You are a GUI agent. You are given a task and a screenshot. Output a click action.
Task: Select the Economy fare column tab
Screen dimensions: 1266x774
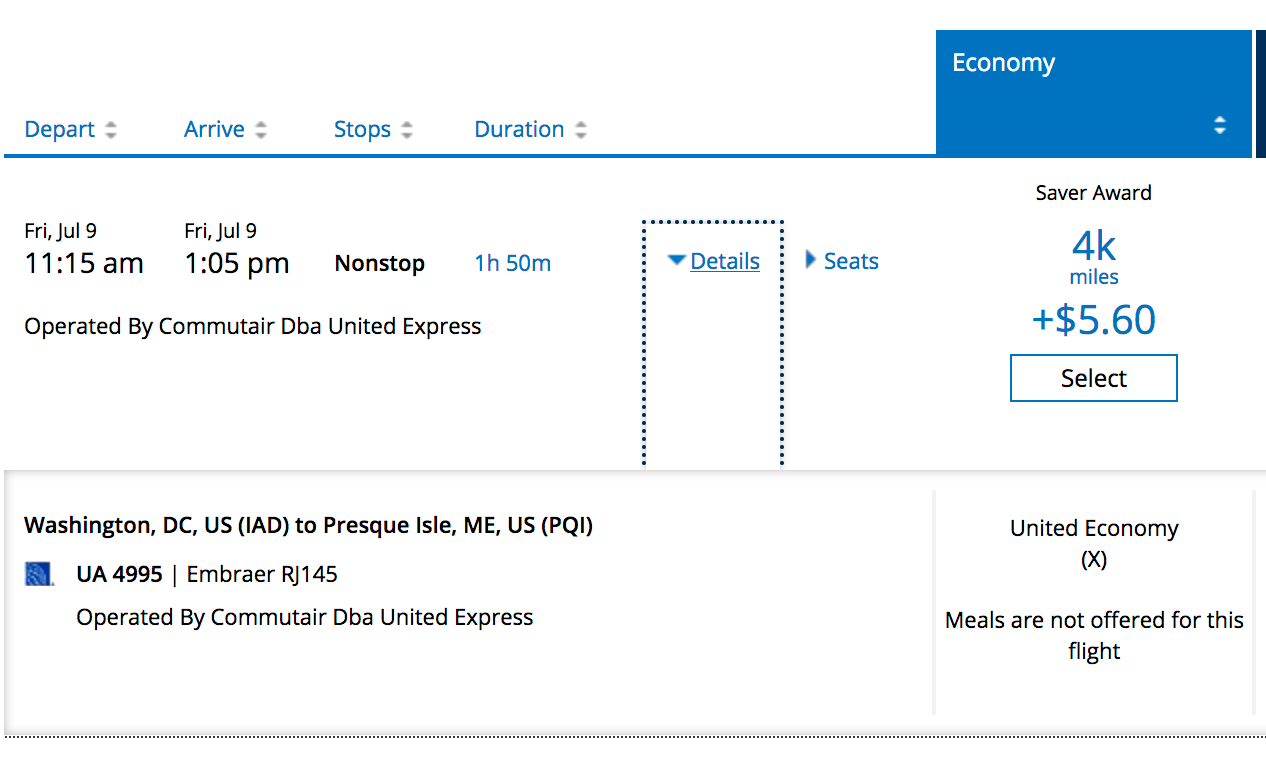click(x=1003, y=63)
